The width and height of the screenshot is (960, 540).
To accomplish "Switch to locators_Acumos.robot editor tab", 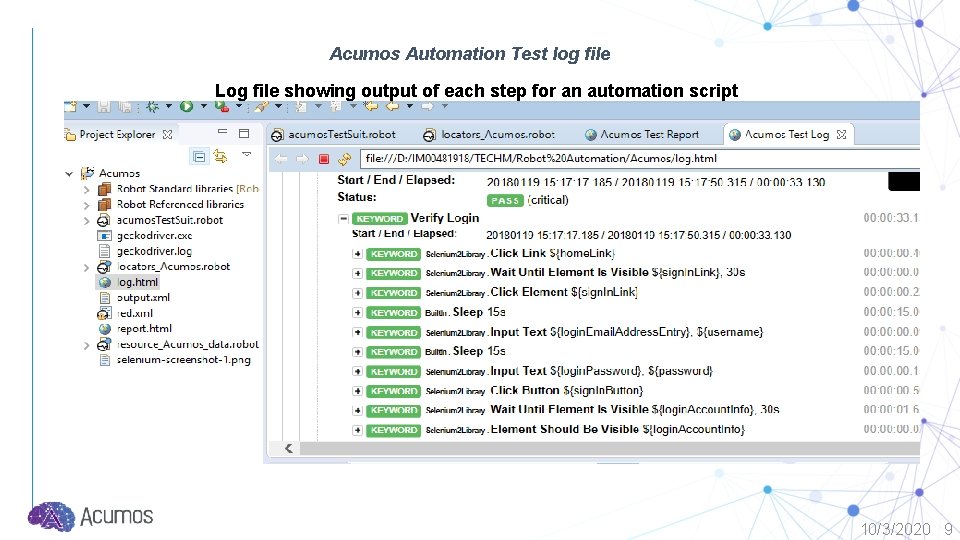I will pos(489,135).
